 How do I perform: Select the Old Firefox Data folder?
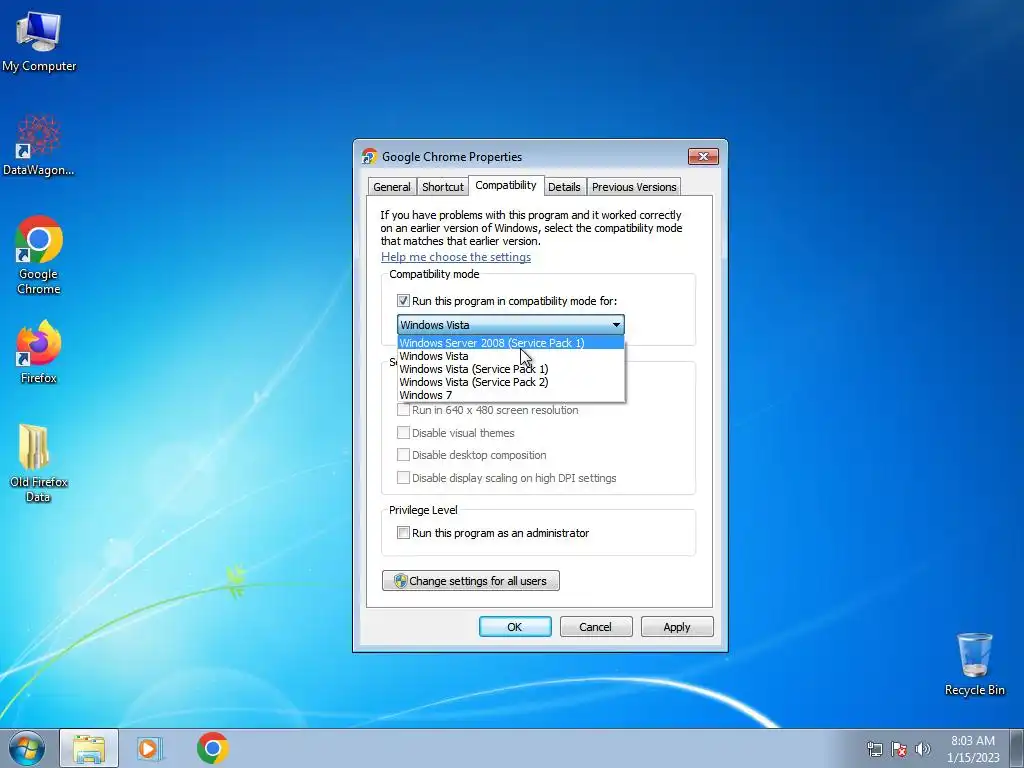pos(39,462)
